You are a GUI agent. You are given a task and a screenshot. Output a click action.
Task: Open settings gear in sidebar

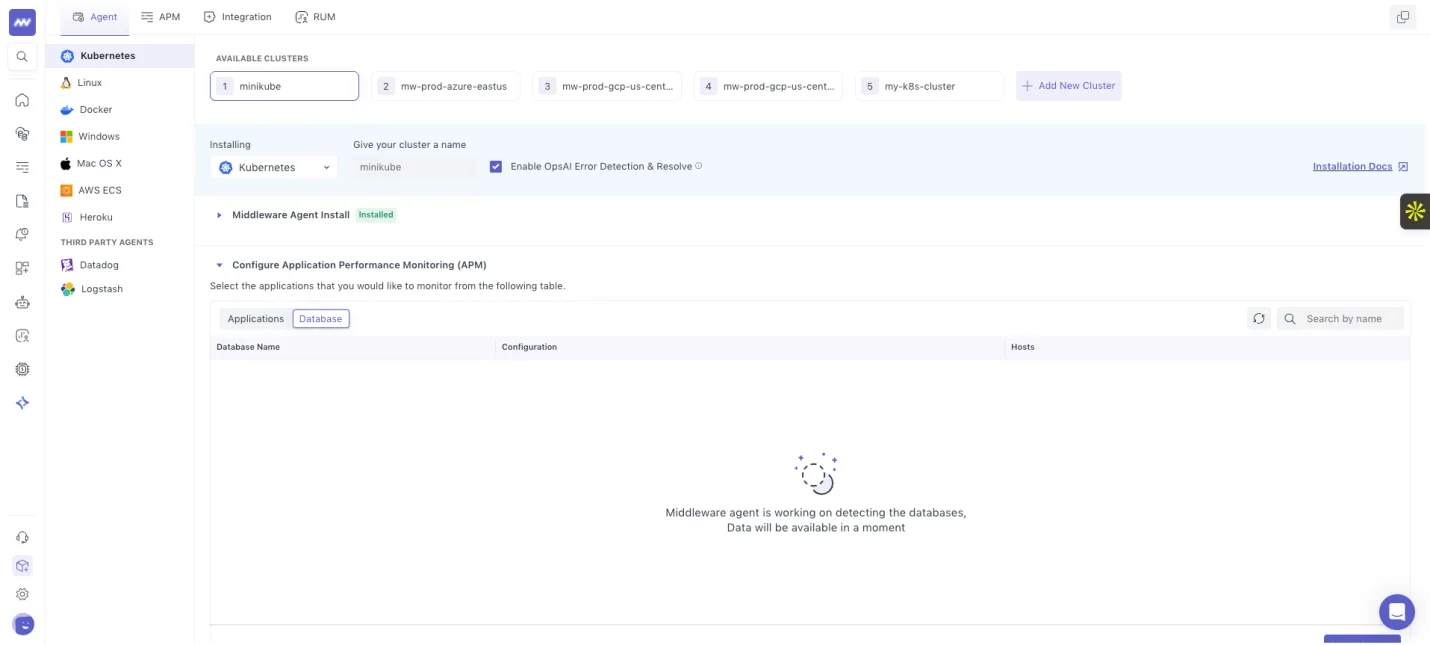(22, 594)
